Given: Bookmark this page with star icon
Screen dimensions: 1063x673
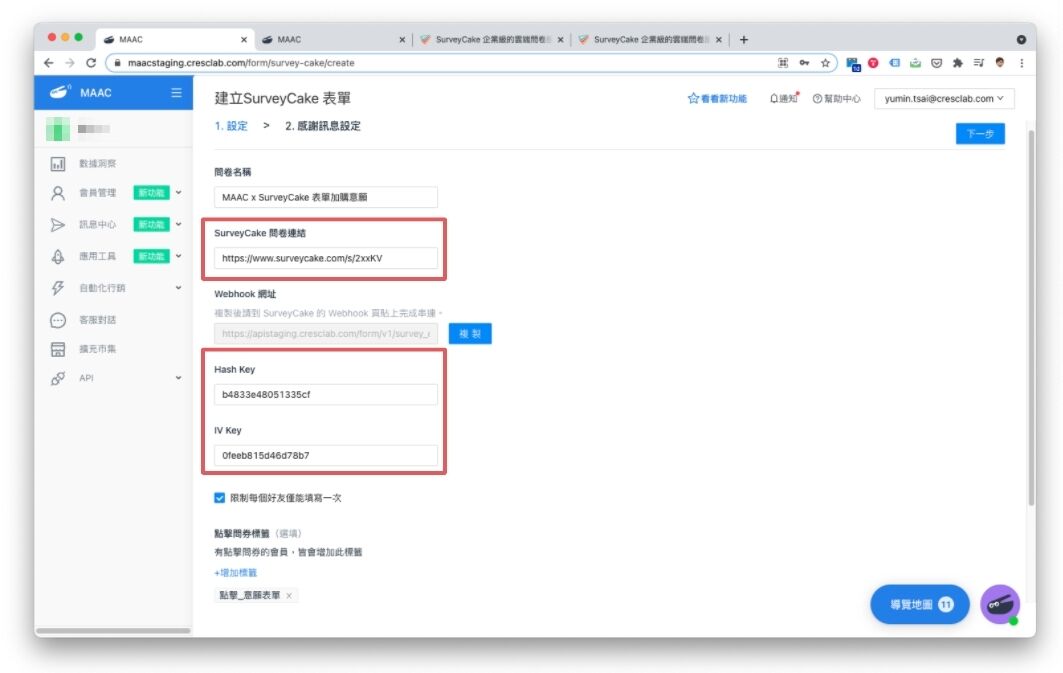Looking at the screenshot, I should 825,63.
